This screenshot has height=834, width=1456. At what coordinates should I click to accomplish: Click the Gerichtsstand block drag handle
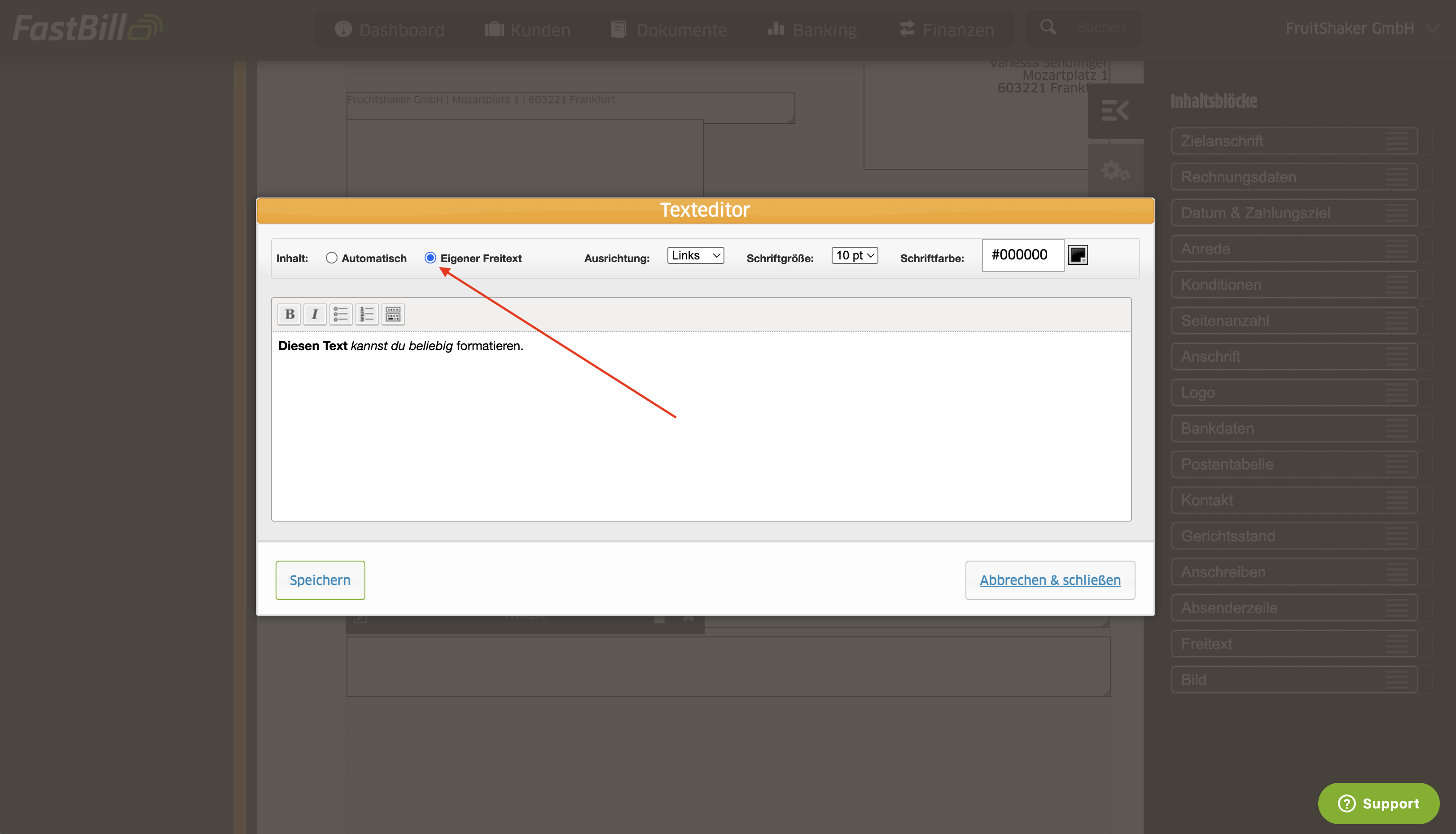click(x=1397, y=536)
